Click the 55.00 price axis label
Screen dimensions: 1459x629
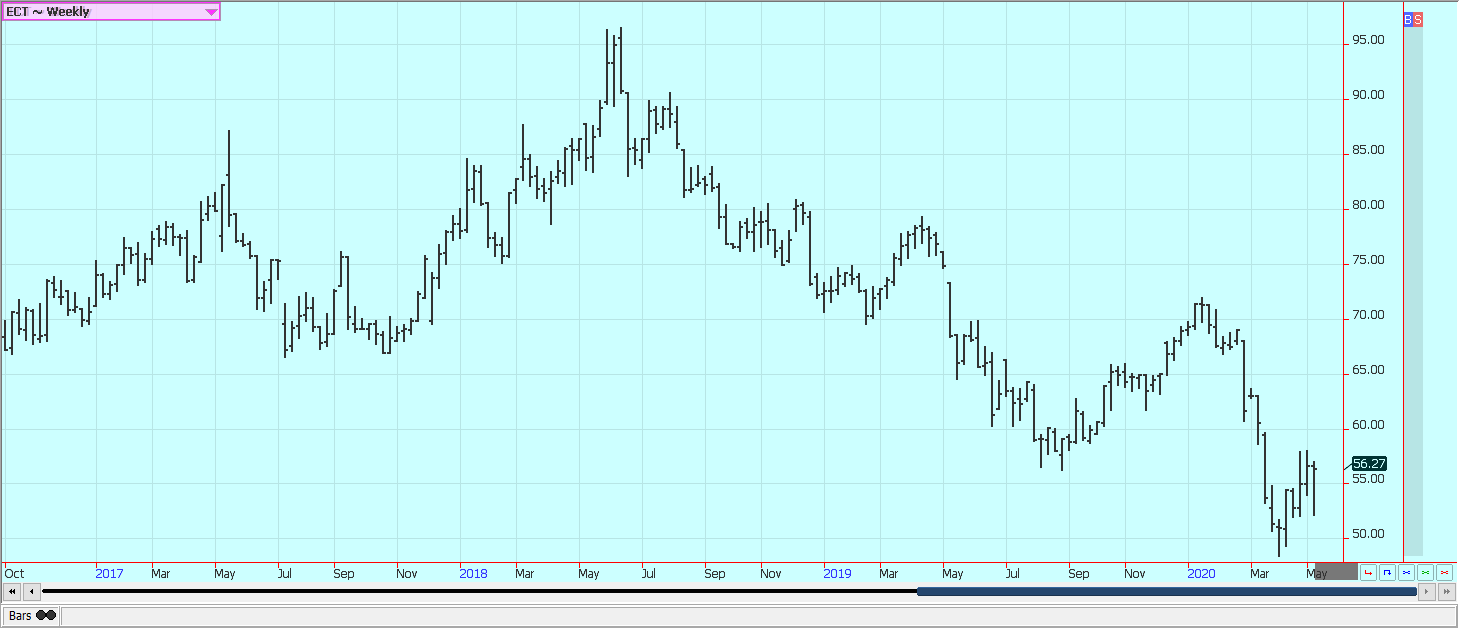click(x=1369, y=479)
